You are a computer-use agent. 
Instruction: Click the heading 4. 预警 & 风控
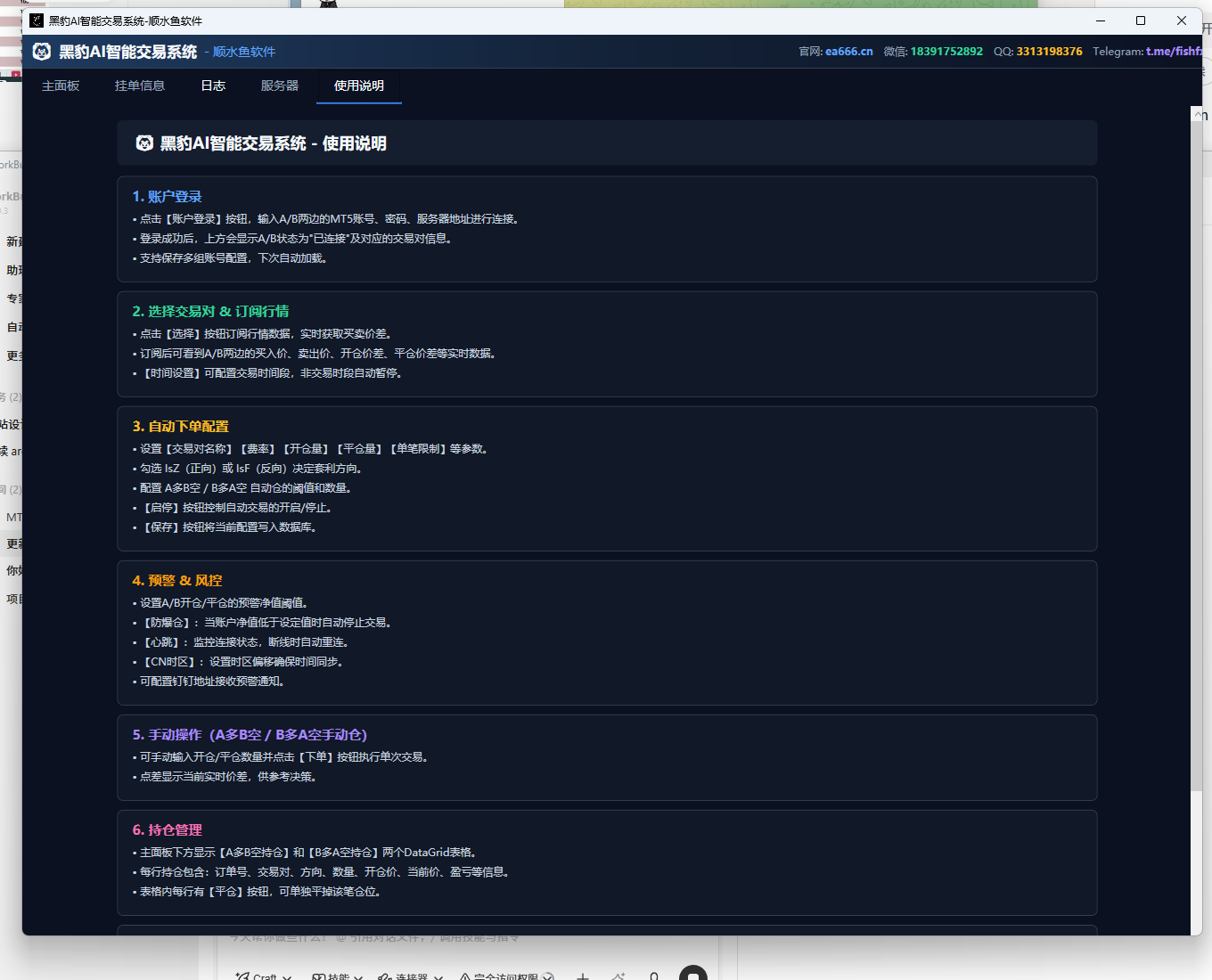tap(177, 581)
